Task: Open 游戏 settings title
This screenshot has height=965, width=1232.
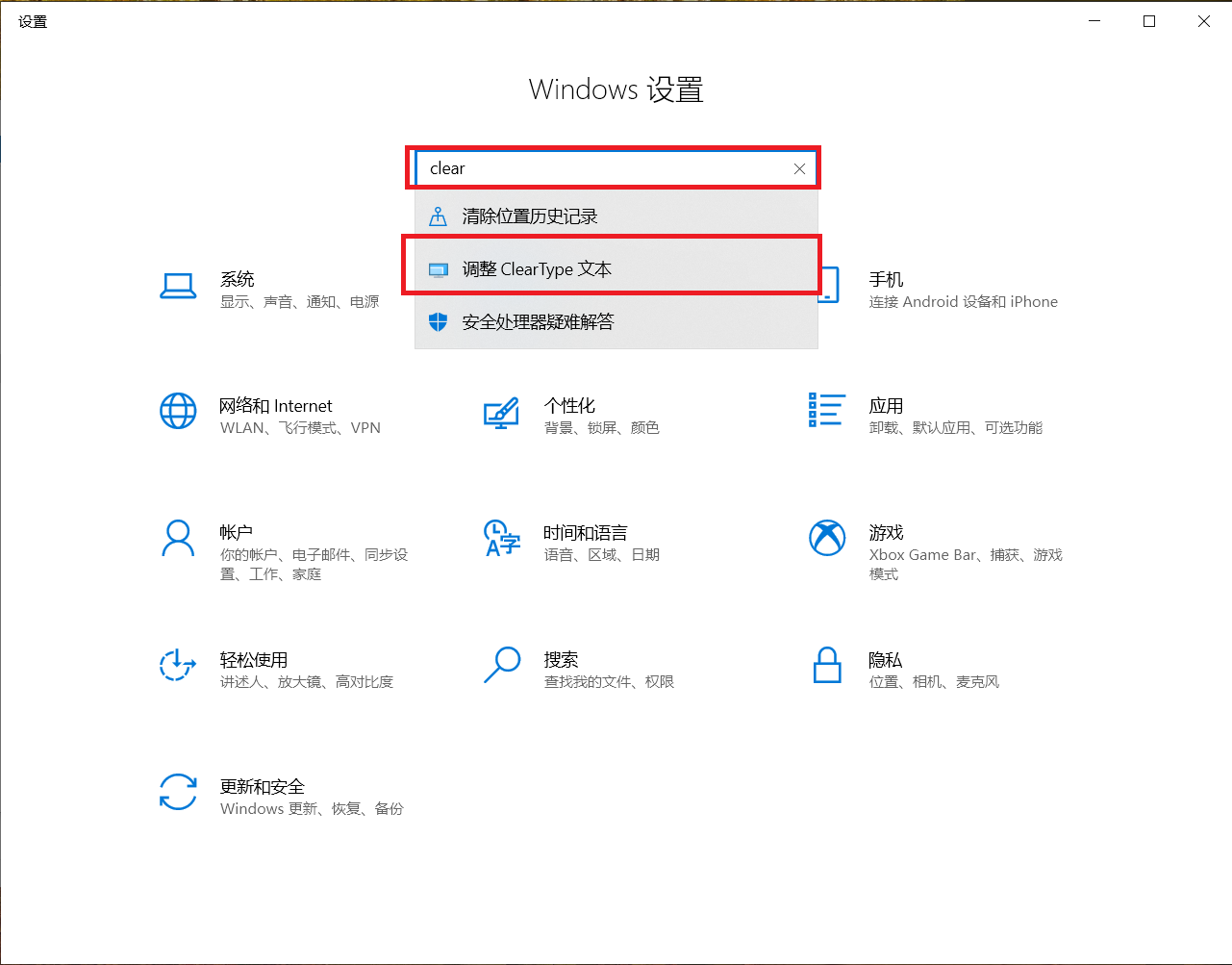Action: 886,533
